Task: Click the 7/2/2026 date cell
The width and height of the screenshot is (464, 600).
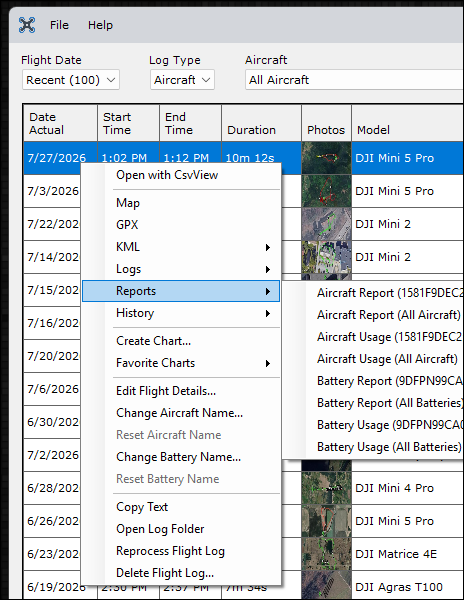Action: point(53,455)
